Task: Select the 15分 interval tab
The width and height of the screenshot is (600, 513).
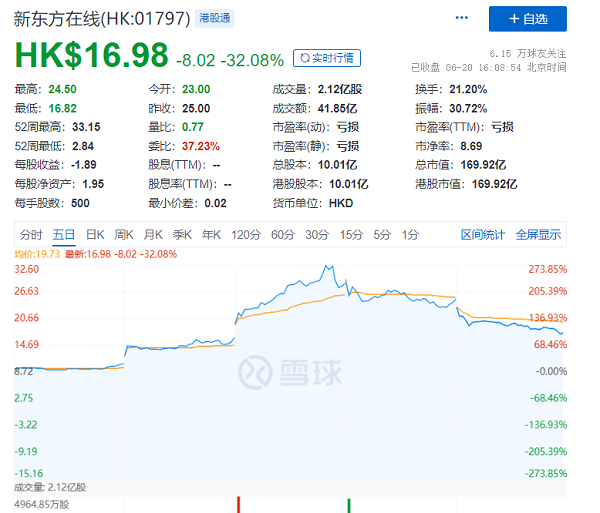Action: click(351, 235)
